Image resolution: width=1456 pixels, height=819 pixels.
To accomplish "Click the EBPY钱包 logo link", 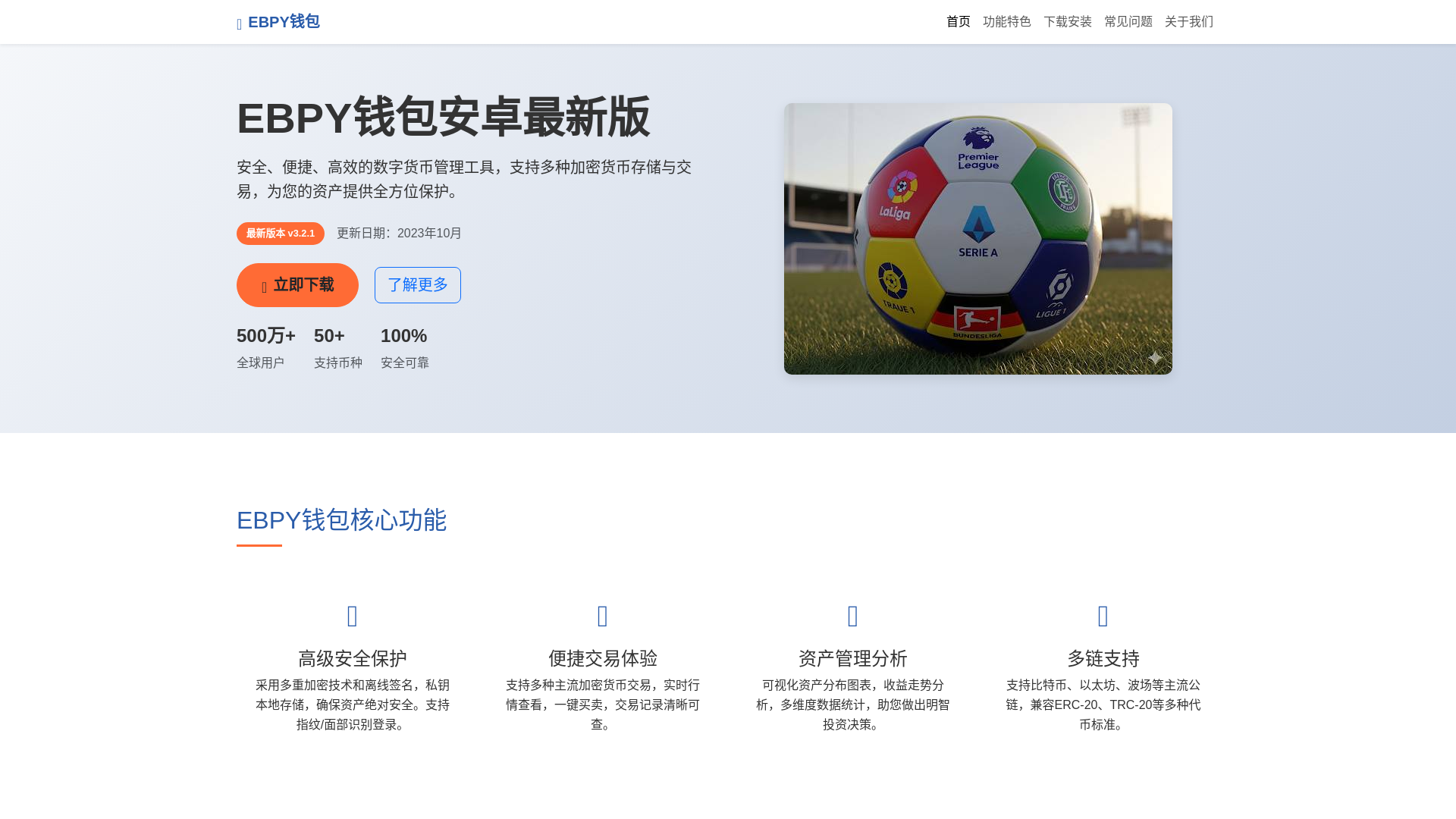I will (x=278, y=22).
